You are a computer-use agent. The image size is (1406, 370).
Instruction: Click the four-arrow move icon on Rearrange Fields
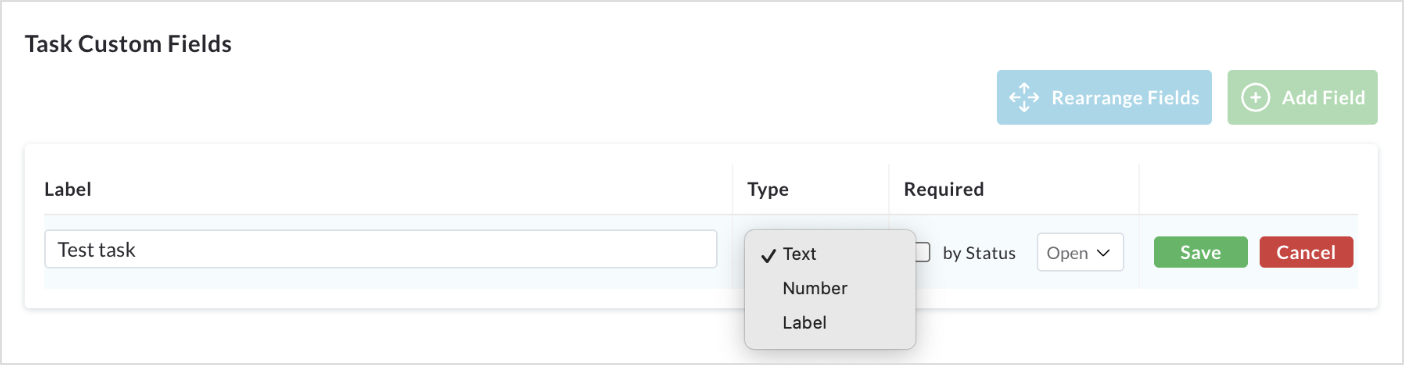click(x=1024, y=98)
